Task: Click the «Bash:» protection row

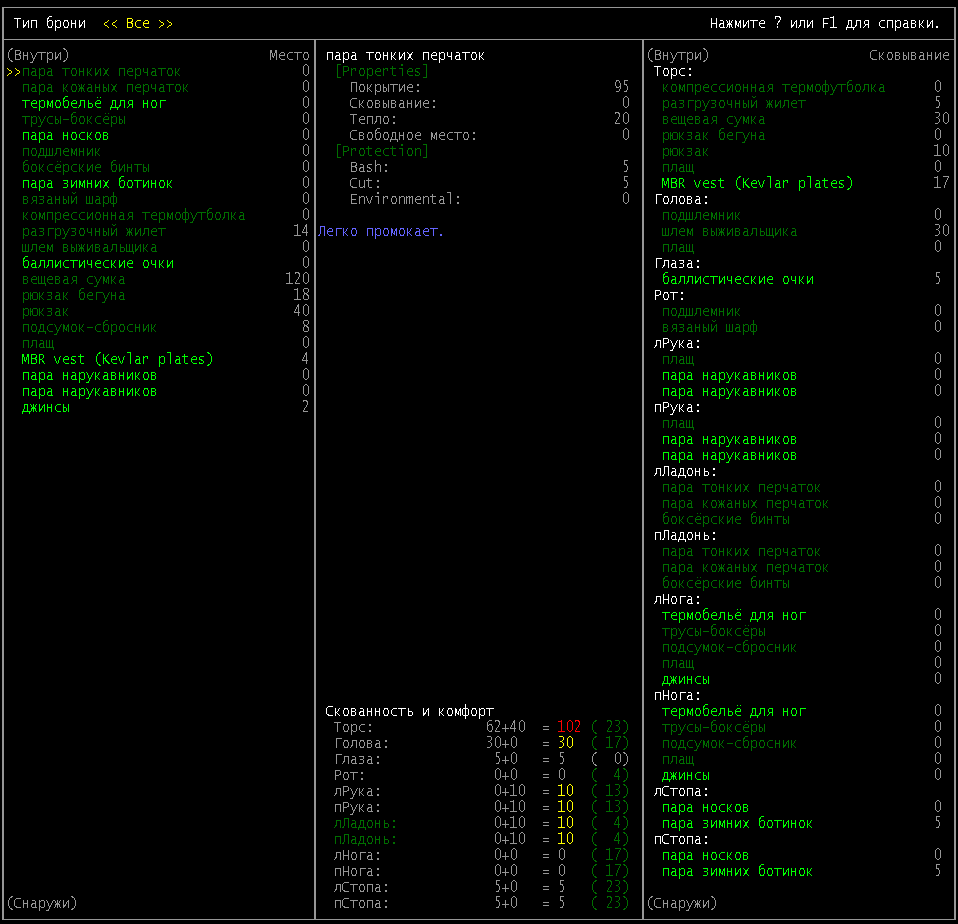Action: click(489, 167)
